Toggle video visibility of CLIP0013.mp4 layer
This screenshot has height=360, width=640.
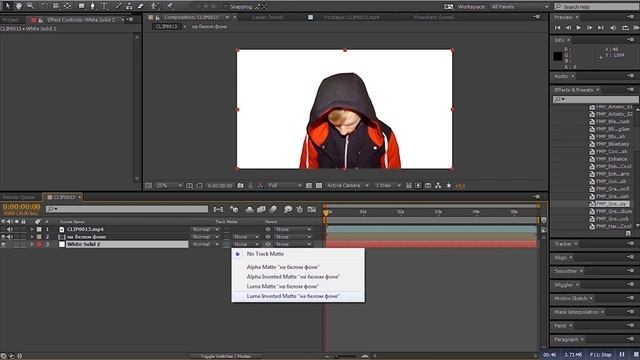pos(3,229)
